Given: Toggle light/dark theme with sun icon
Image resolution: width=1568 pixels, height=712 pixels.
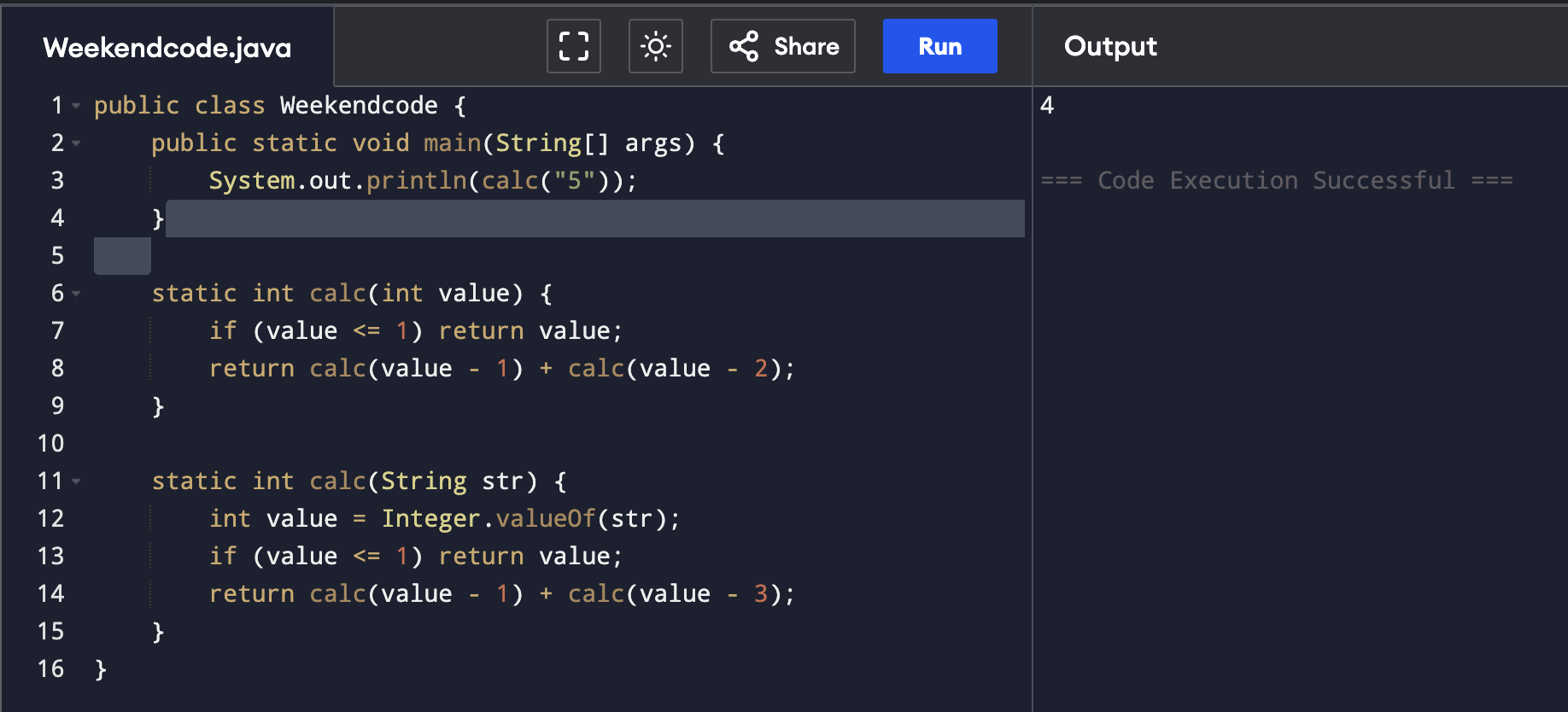Looking at the screenshot, I should tap(656, 46).
